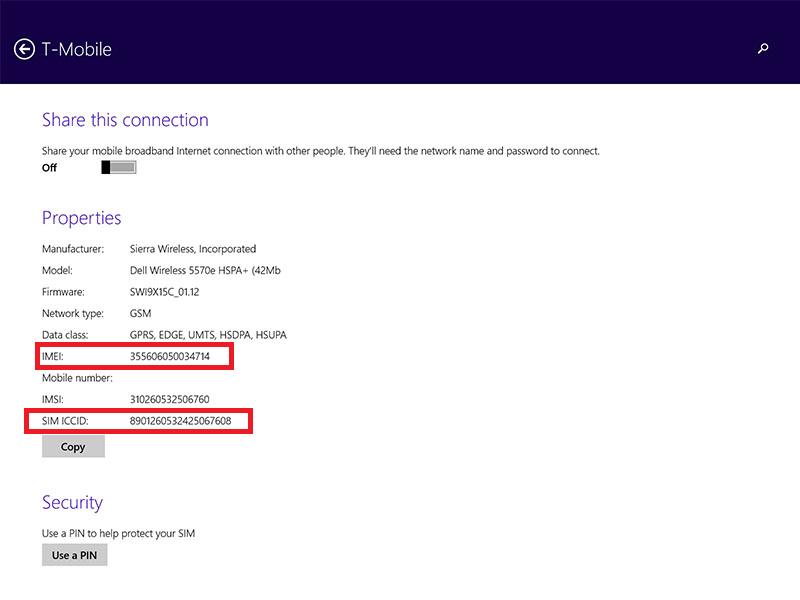Click the search icon in top-right corner
The height and width of the screenshot is (600, 800).
pyautogui.click(x=763, y=48)
